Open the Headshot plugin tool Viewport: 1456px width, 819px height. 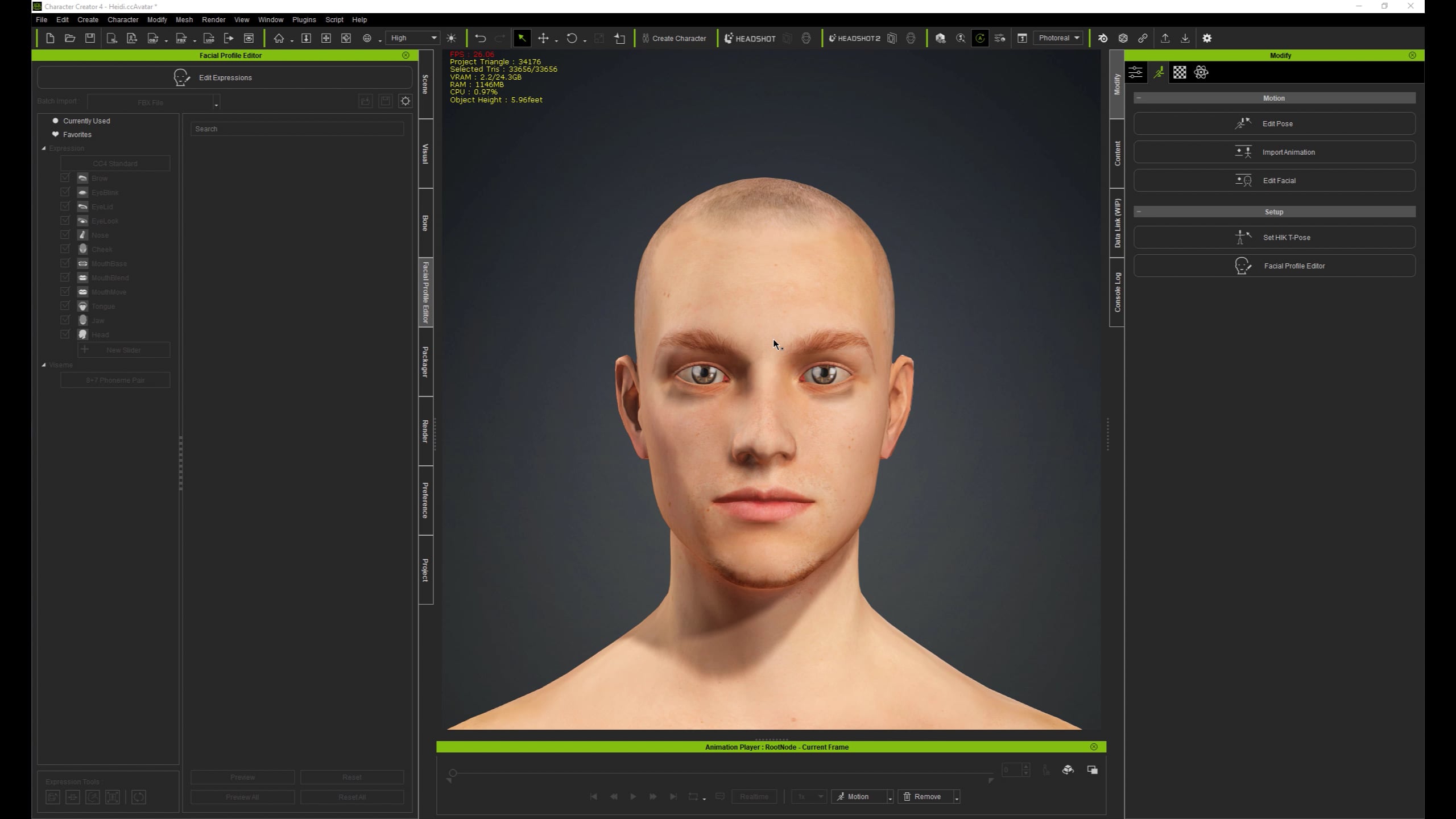750,38
